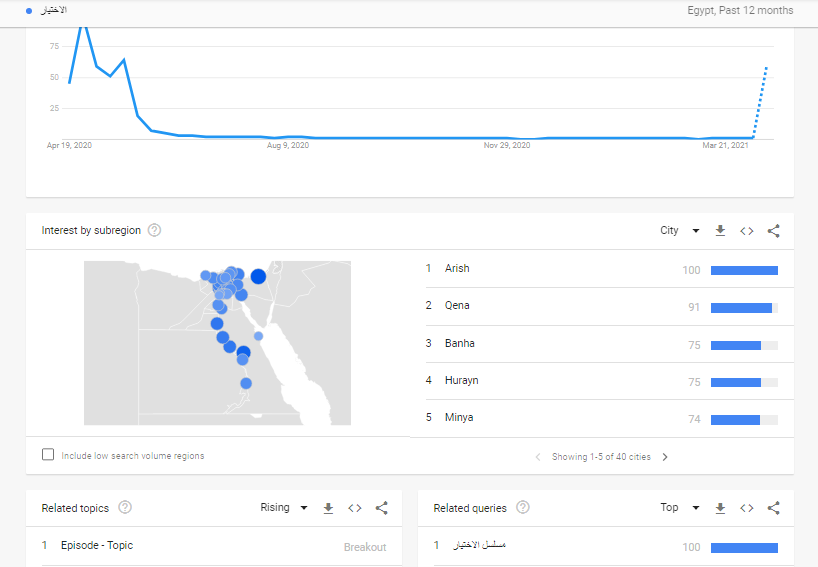Download the Related queries data

click(x=720, y=508)
